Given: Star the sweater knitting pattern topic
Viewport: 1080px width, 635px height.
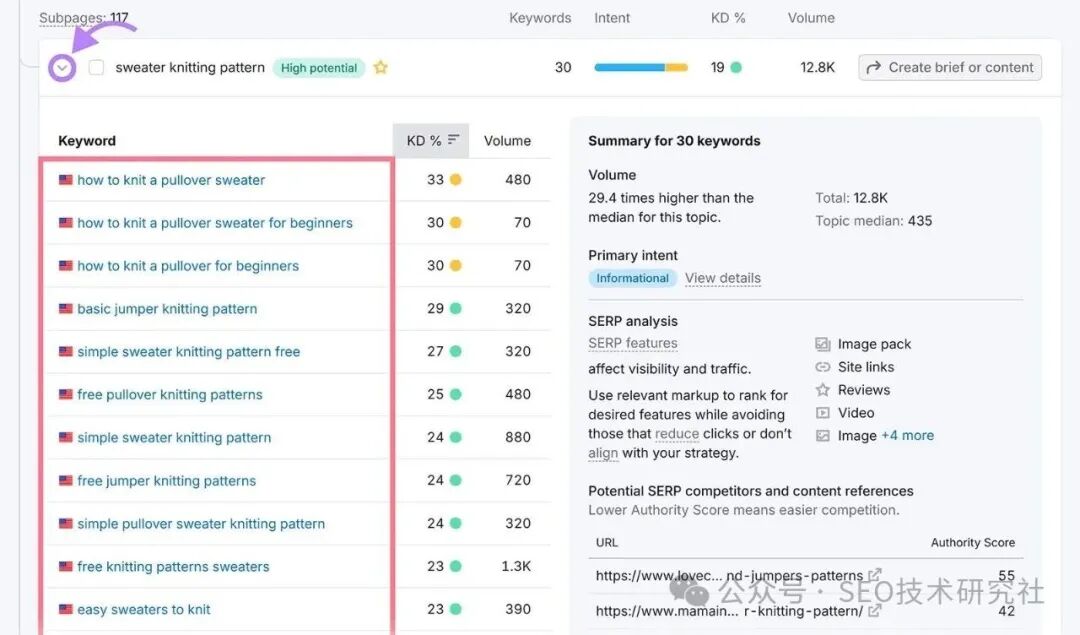Looking at the screenshot, I should tap(380, 67).
